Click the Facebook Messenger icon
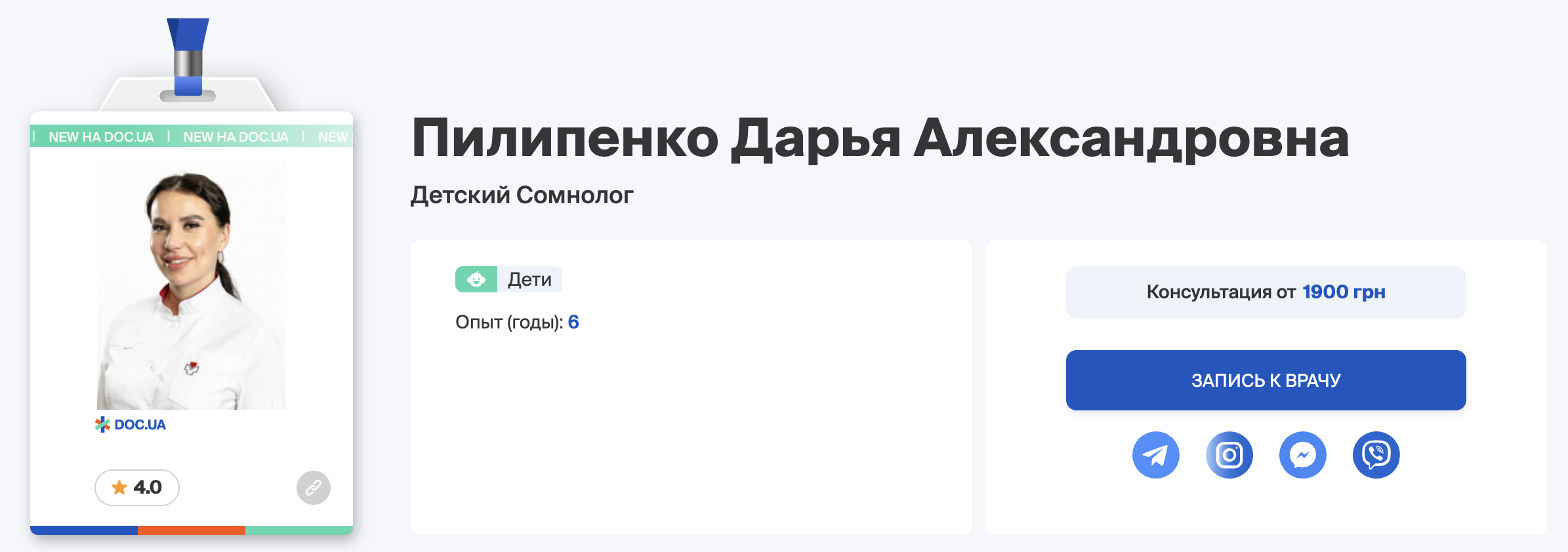Screen dimensions: 1568x552 click(x=1302, y=455)
